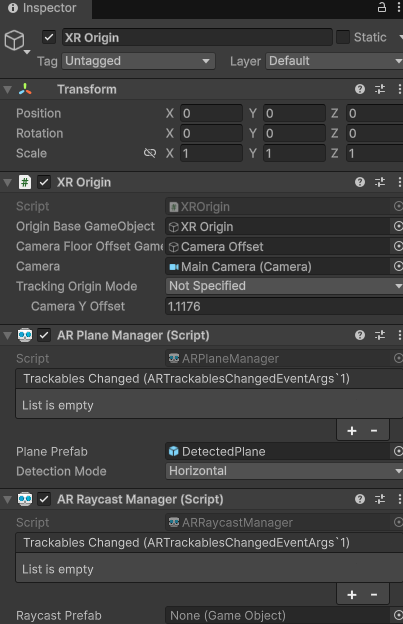Click the Camera Y Offset input field

pyautogui.click(x=284, y=306)
